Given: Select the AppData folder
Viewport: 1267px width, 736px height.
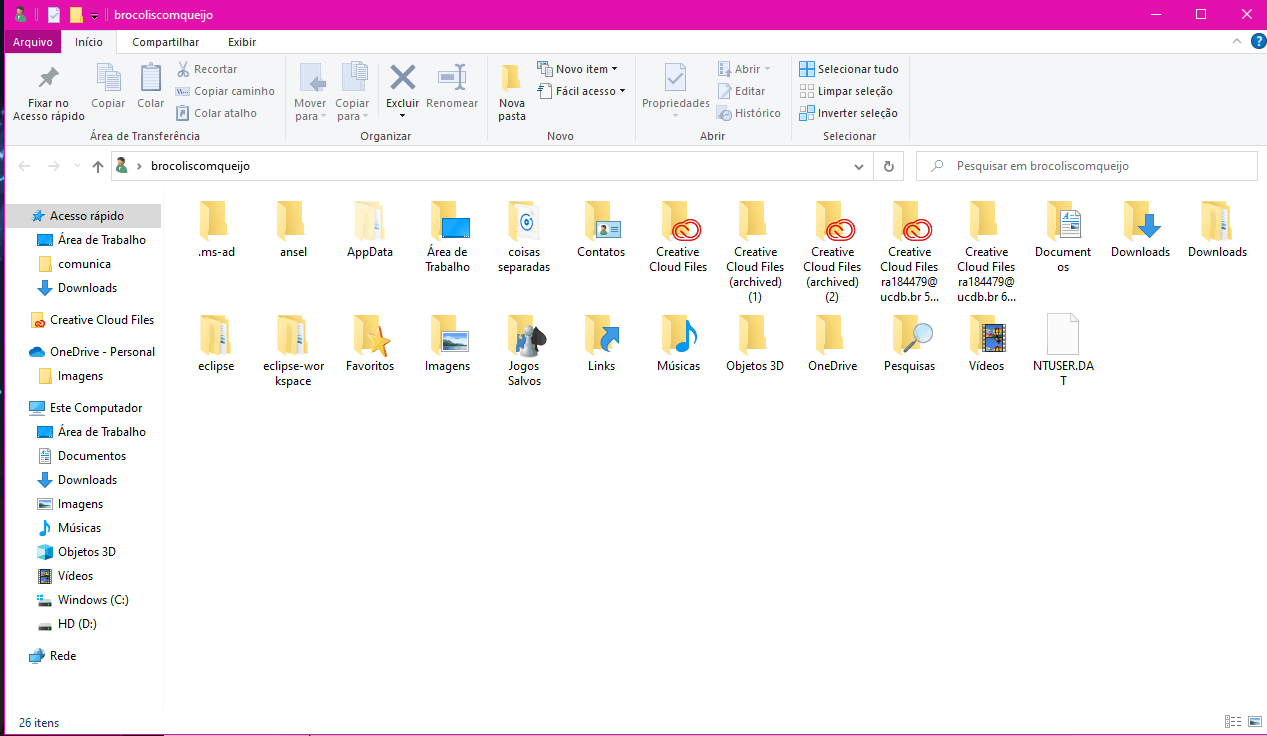Looking at the screenshot, I should (x=370, y=229).
